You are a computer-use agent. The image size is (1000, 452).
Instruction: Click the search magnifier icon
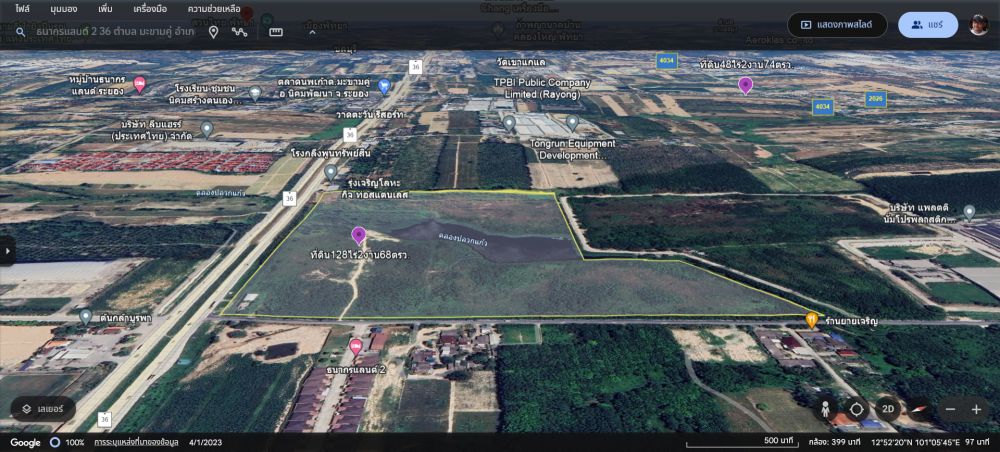19,32
